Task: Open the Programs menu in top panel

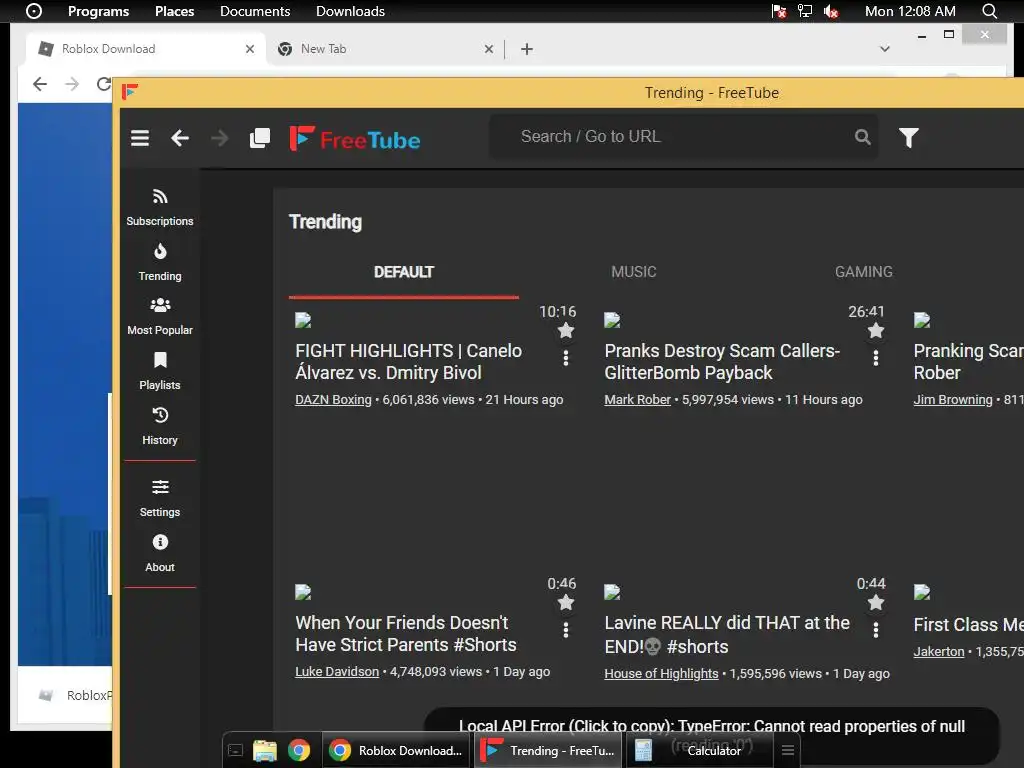Action: point(98,11)
